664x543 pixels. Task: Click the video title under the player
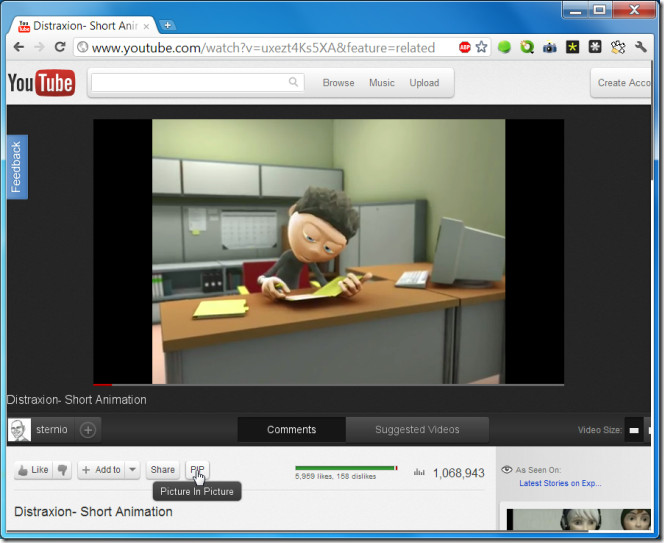coord(77,400)
